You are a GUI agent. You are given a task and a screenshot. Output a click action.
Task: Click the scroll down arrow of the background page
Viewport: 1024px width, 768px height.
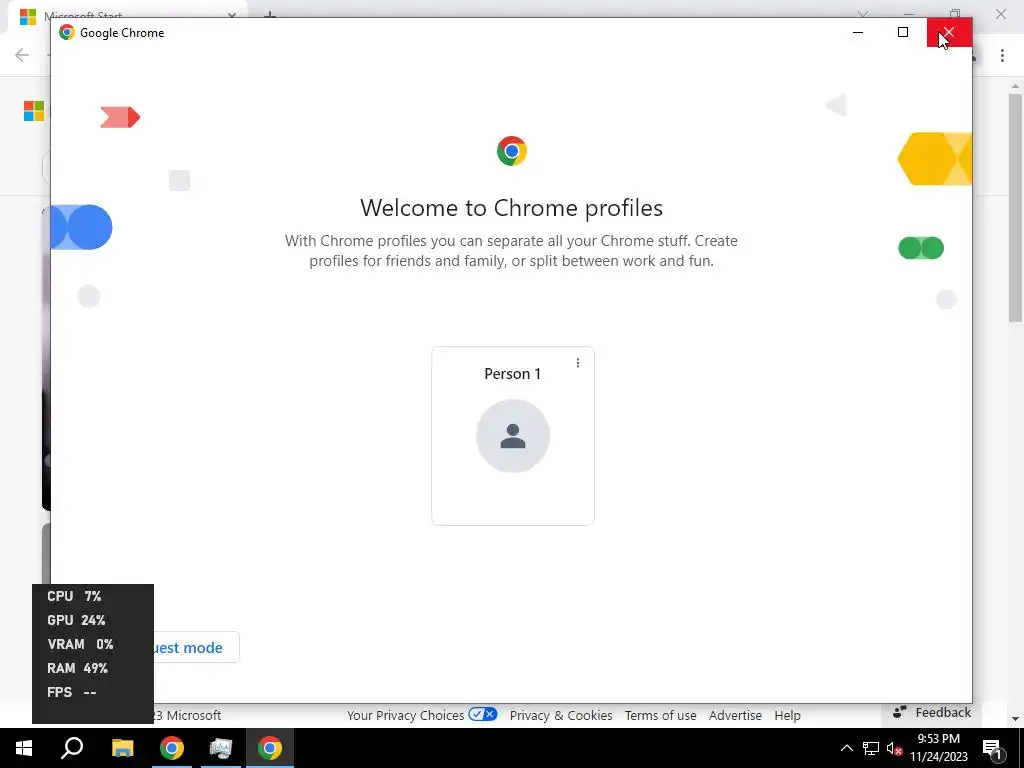(1015, 719)
